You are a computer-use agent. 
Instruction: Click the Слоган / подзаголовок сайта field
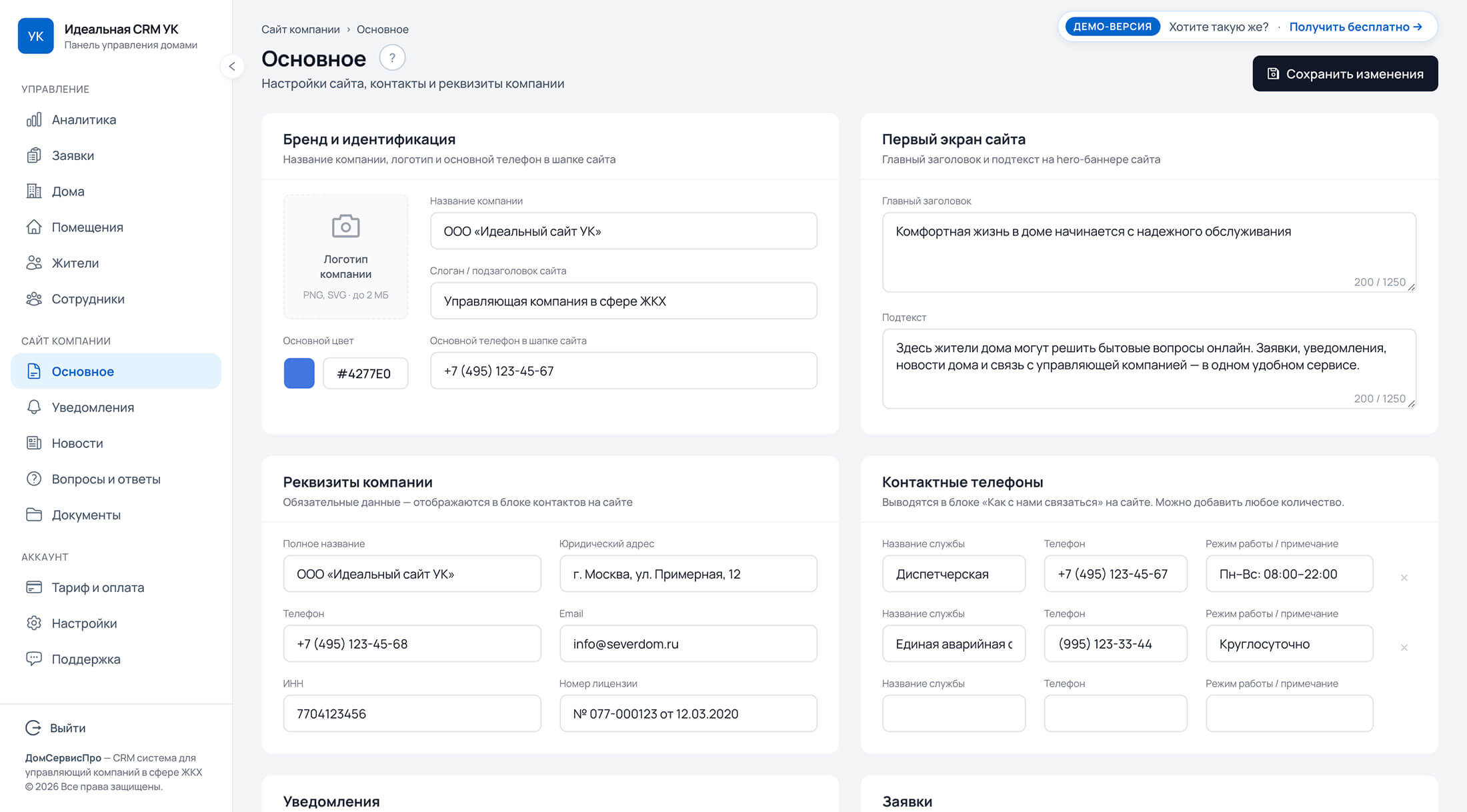click(623, 301)
